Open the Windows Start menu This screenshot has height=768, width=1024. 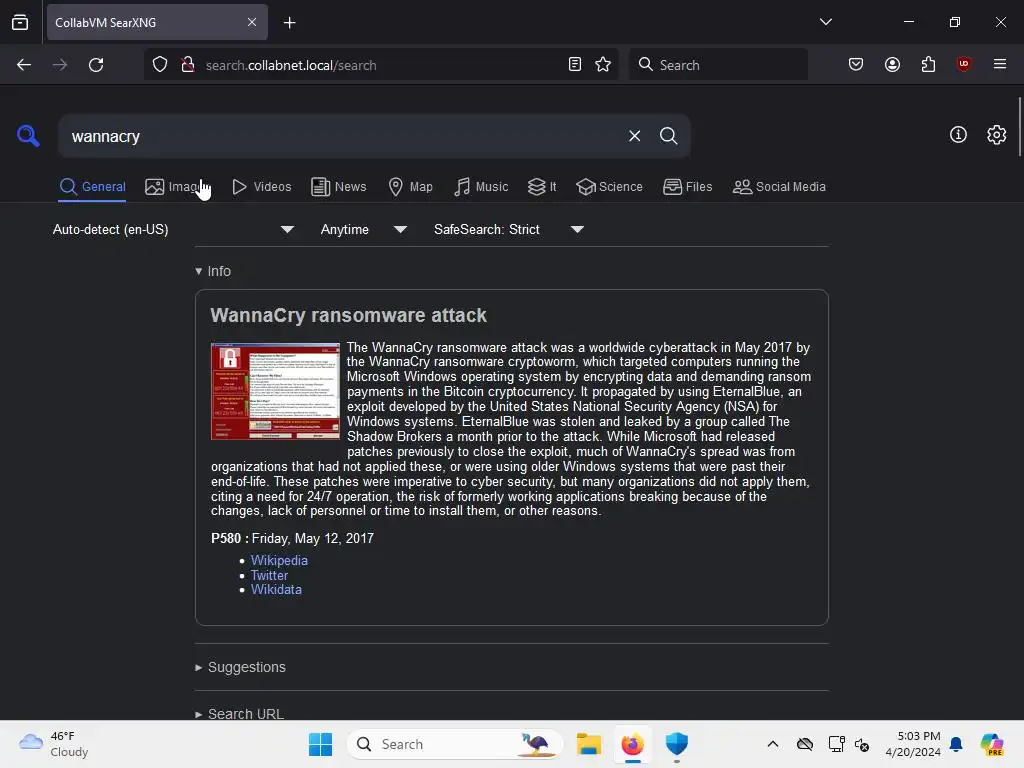320,744
